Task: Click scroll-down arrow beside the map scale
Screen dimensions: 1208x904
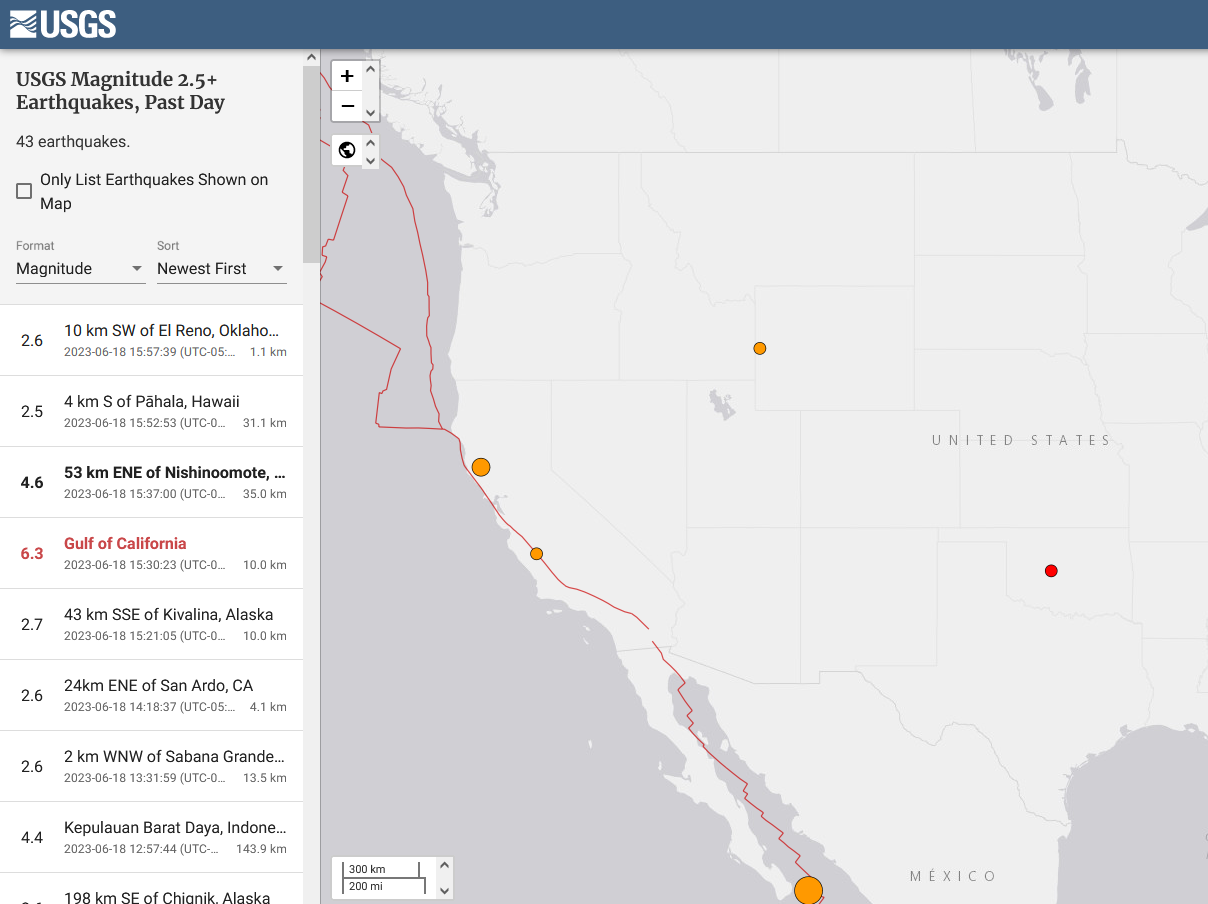Action: point(445,890)
